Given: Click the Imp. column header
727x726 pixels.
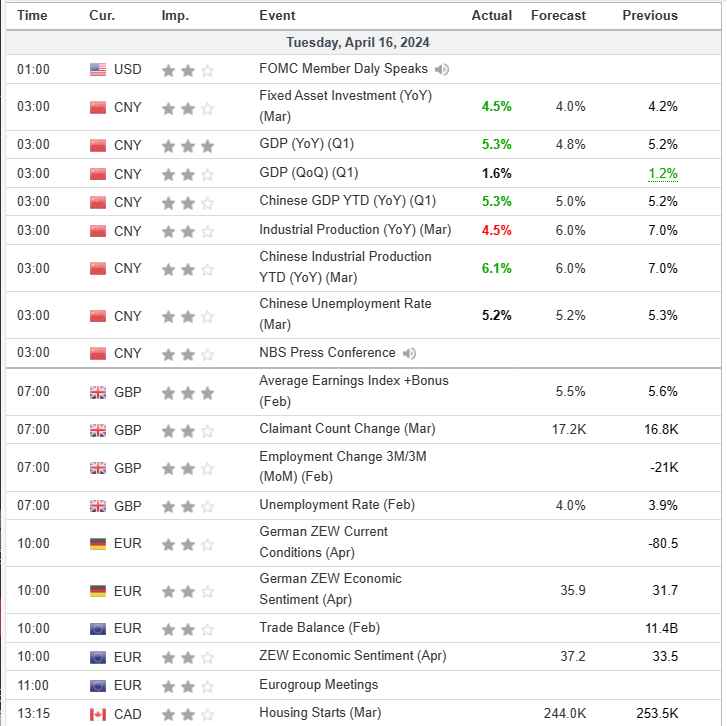Looking at the screenshot, I should (x=174, y=15).
